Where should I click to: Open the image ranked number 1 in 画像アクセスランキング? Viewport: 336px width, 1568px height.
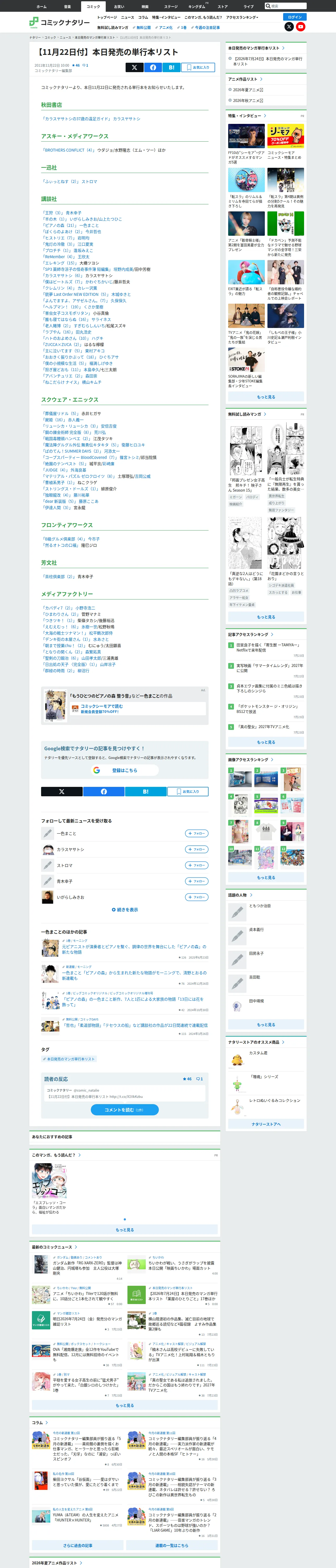(240, 779)
